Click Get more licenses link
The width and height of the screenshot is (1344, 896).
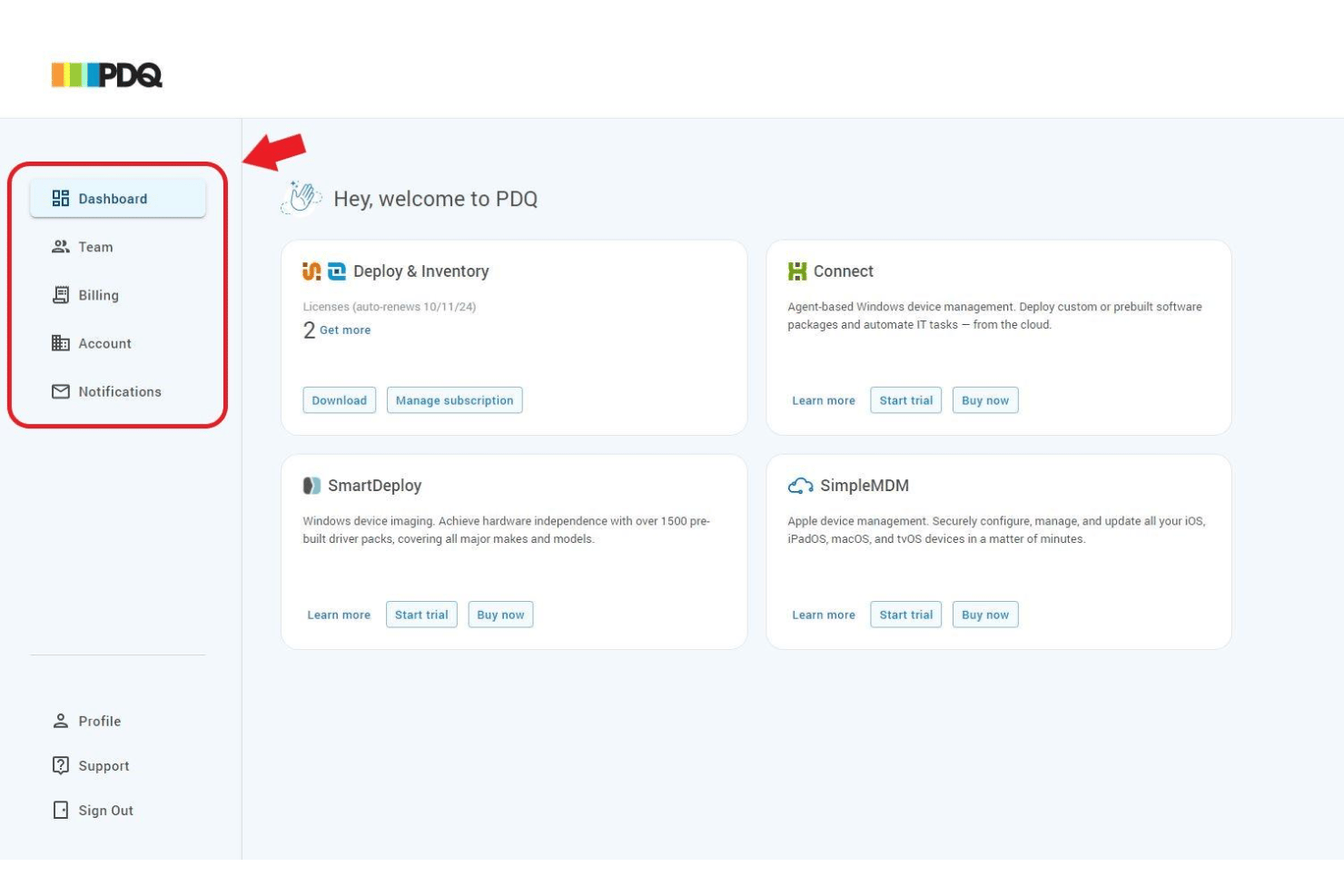click(x=345, y=330)
